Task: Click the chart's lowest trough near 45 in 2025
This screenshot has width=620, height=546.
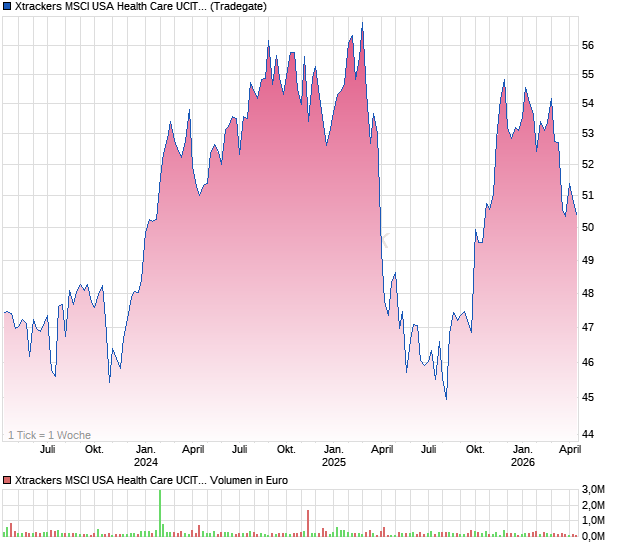Action: point(446,399)
